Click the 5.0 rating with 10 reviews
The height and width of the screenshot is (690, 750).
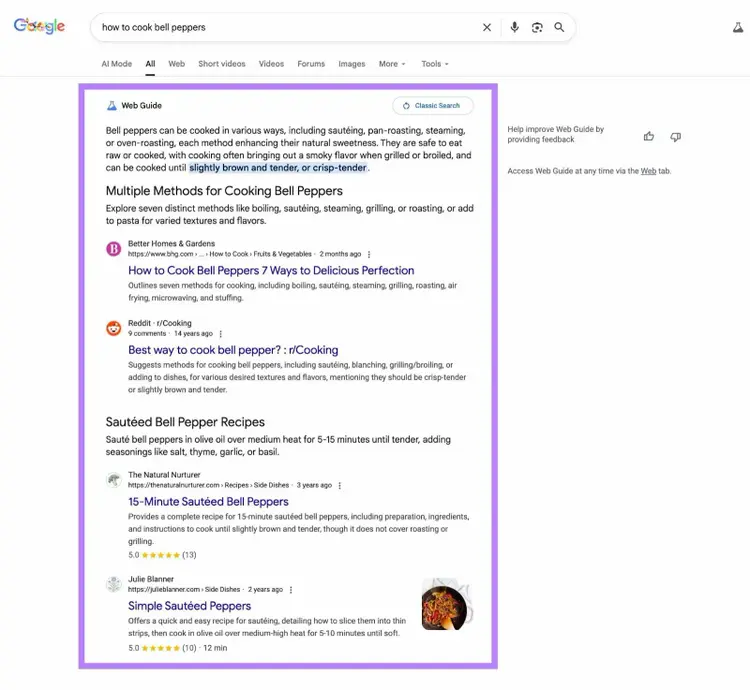162,648
